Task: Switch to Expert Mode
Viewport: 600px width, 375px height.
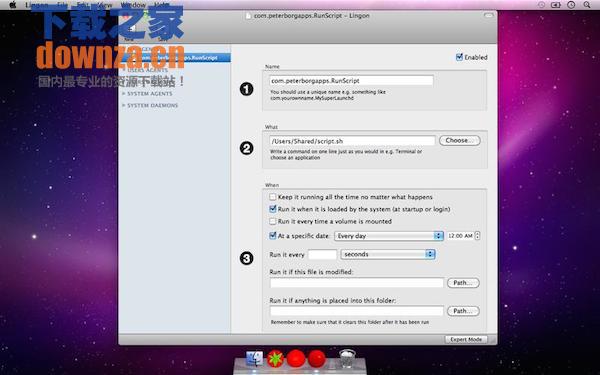Action: pos(466,339)
